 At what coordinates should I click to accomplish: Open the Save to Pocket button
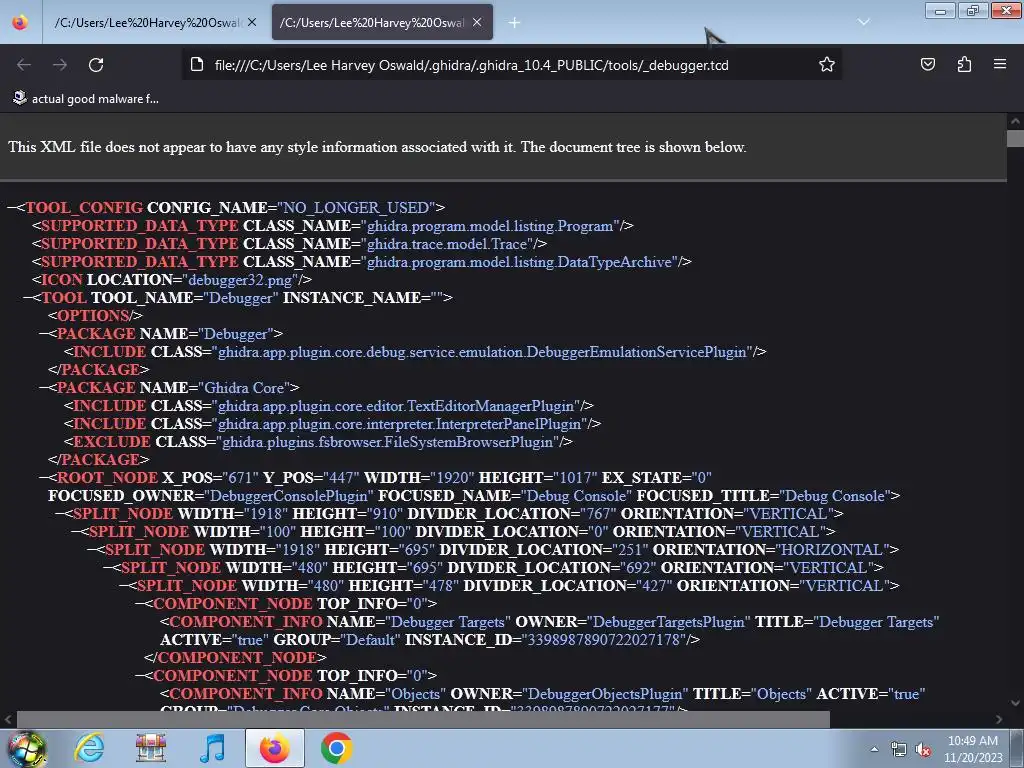click(x=927, y=64)
